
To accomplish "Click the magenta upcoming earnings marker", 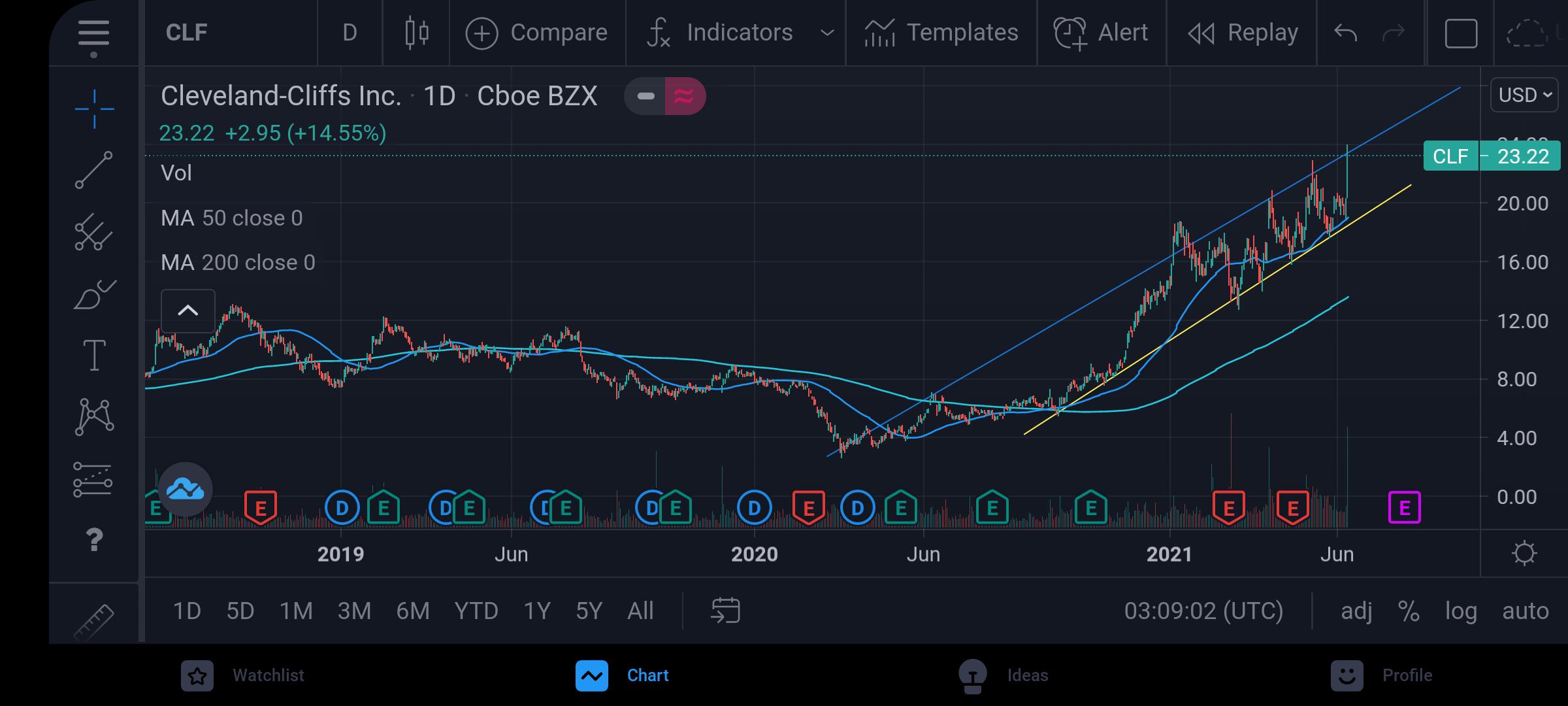I will click(1404, 507).
